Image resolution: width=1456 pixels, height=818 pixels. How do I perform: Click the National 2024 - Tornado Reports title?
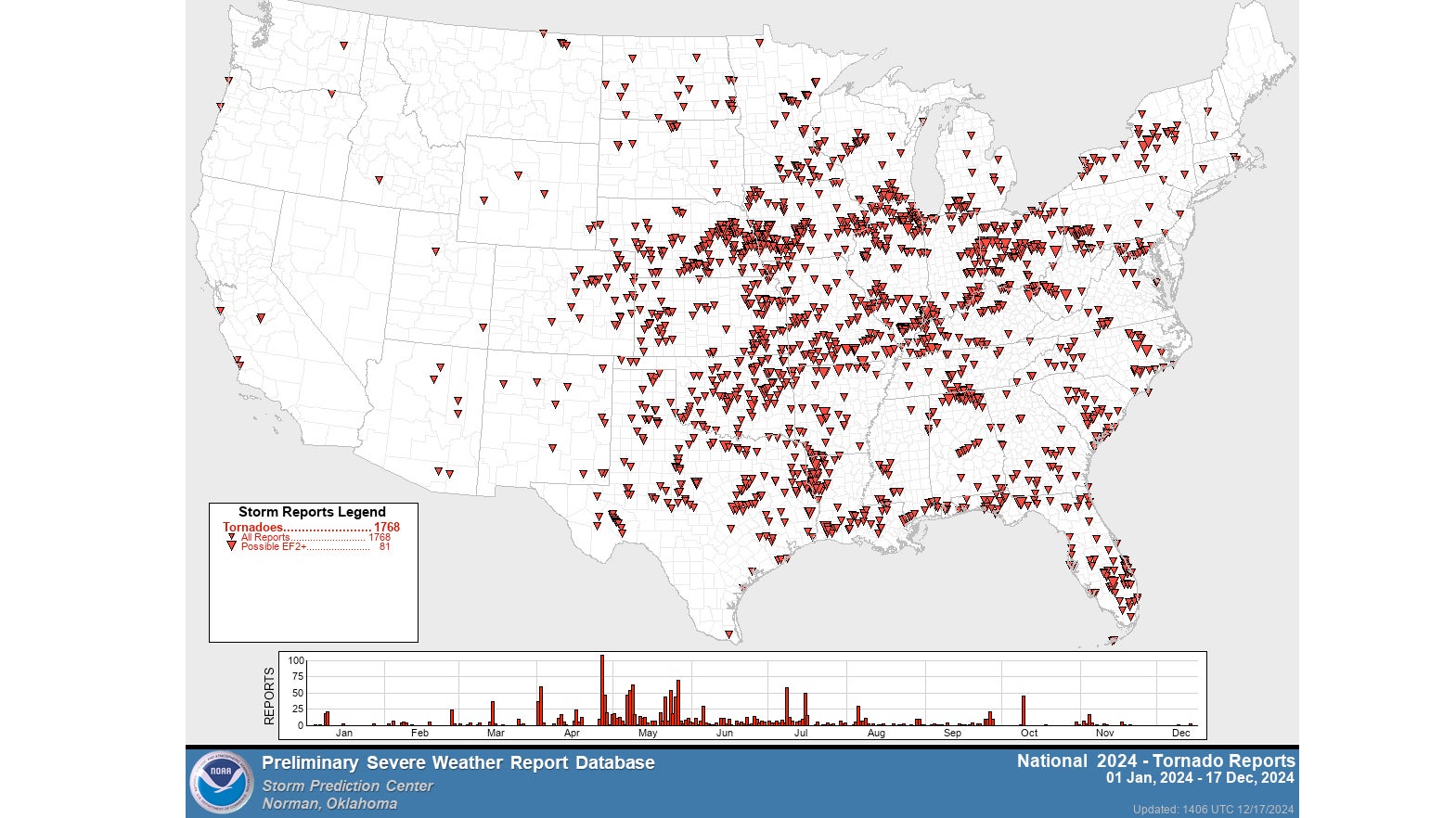[1155, 760]
